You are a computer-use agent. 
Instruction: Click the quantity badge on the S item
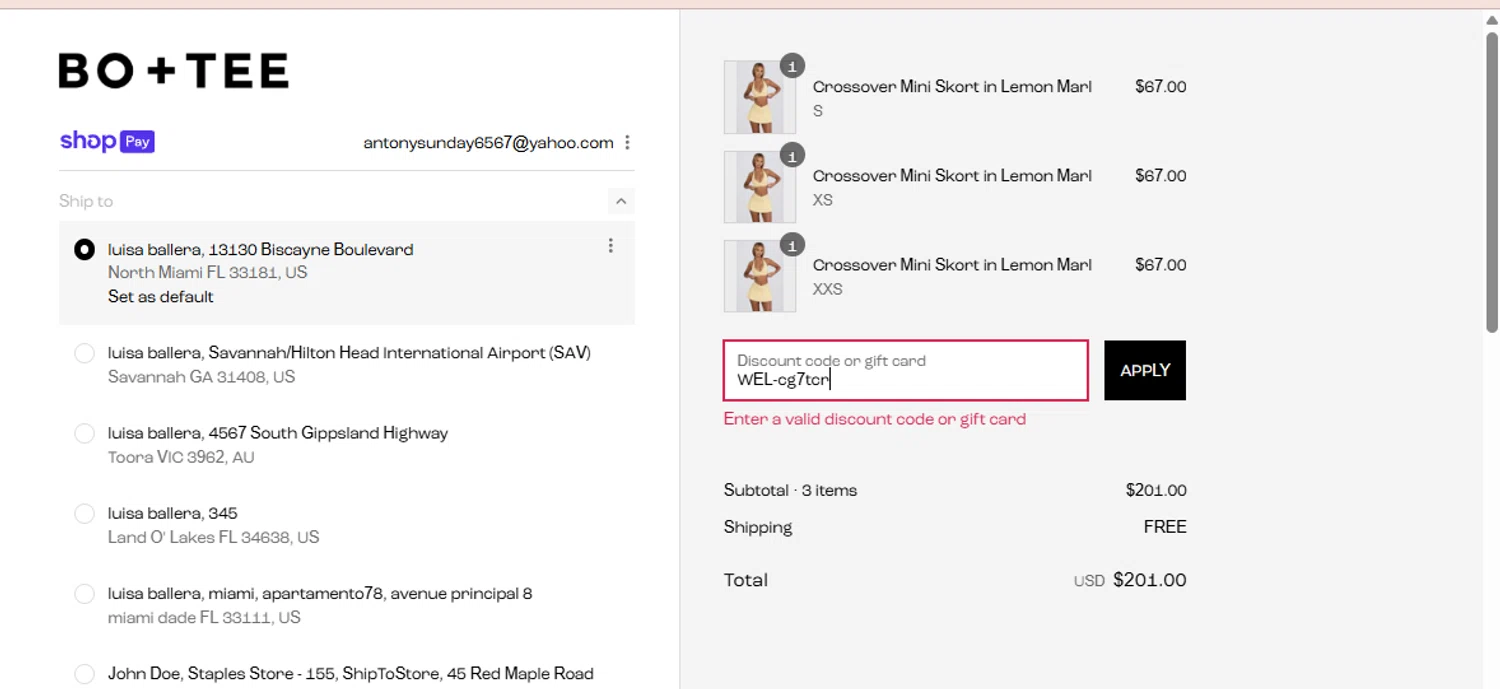(x=792, y=66)
